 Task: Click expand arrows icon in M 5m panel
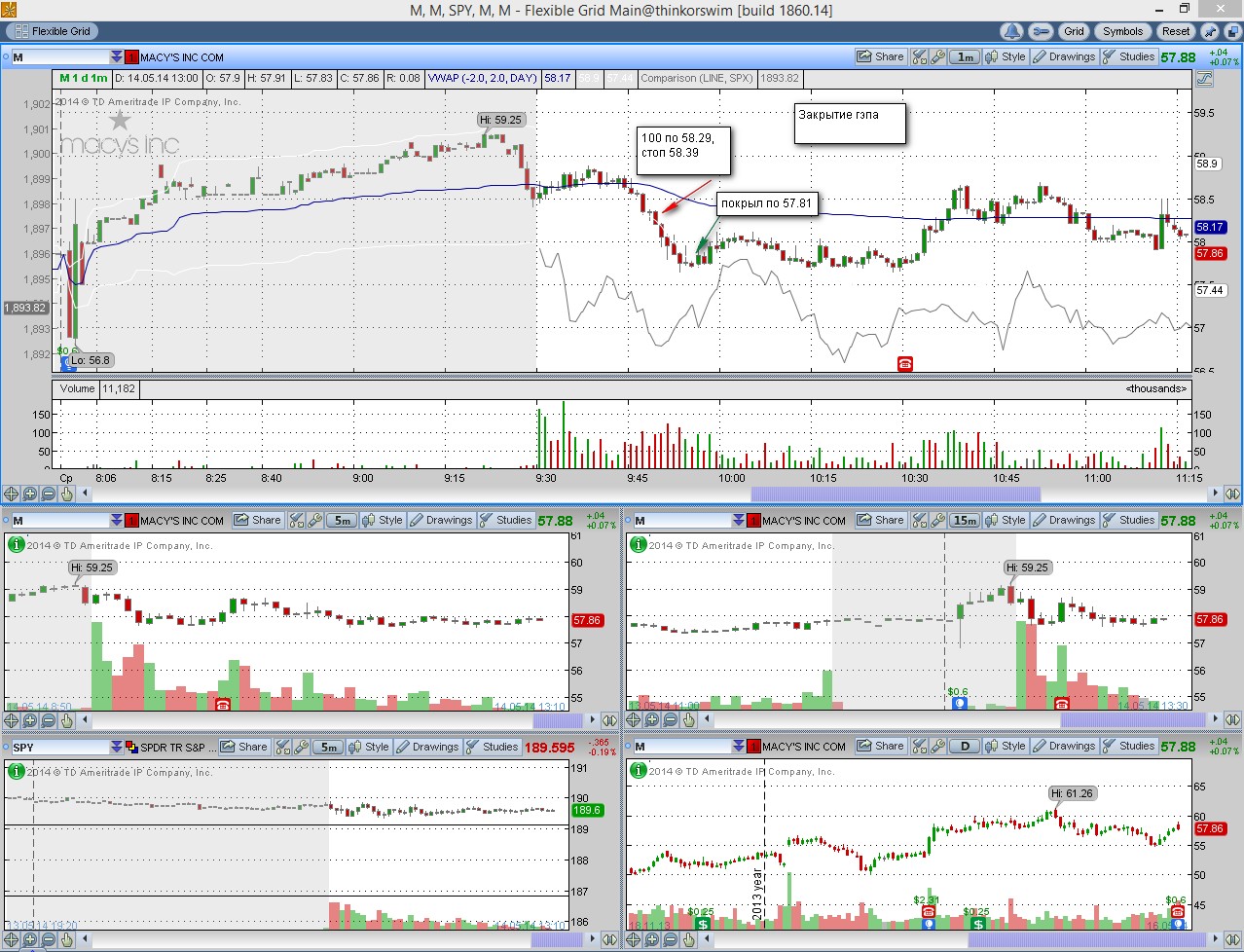click(x=609, y=720)
